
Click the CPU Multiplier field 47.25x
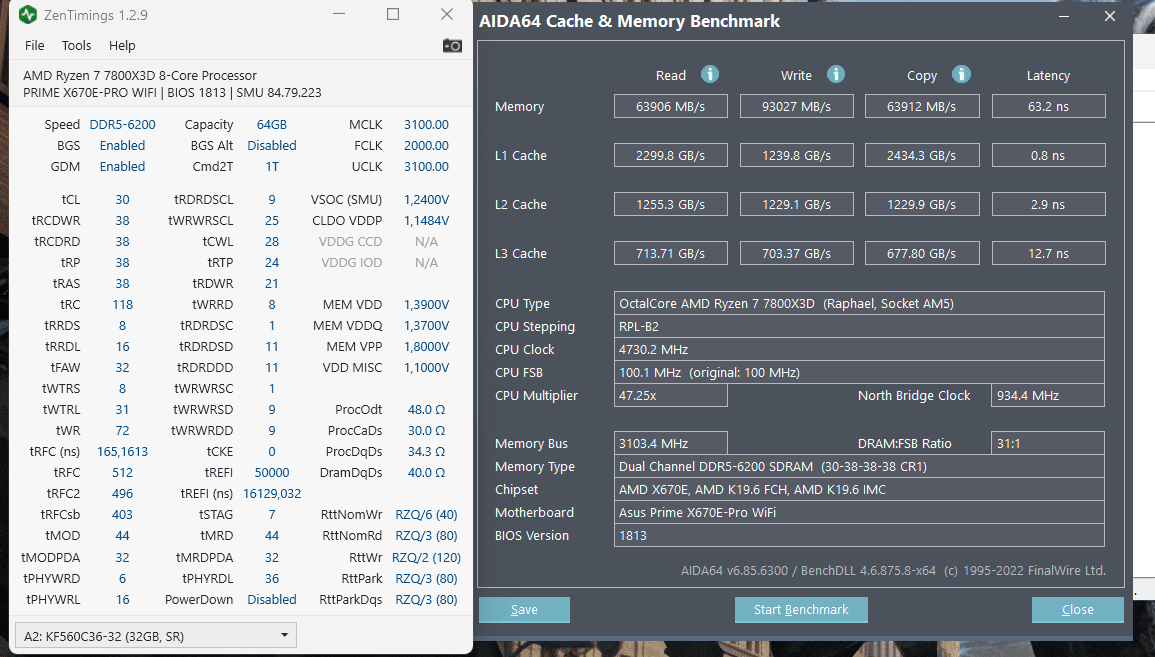point(670,396)
